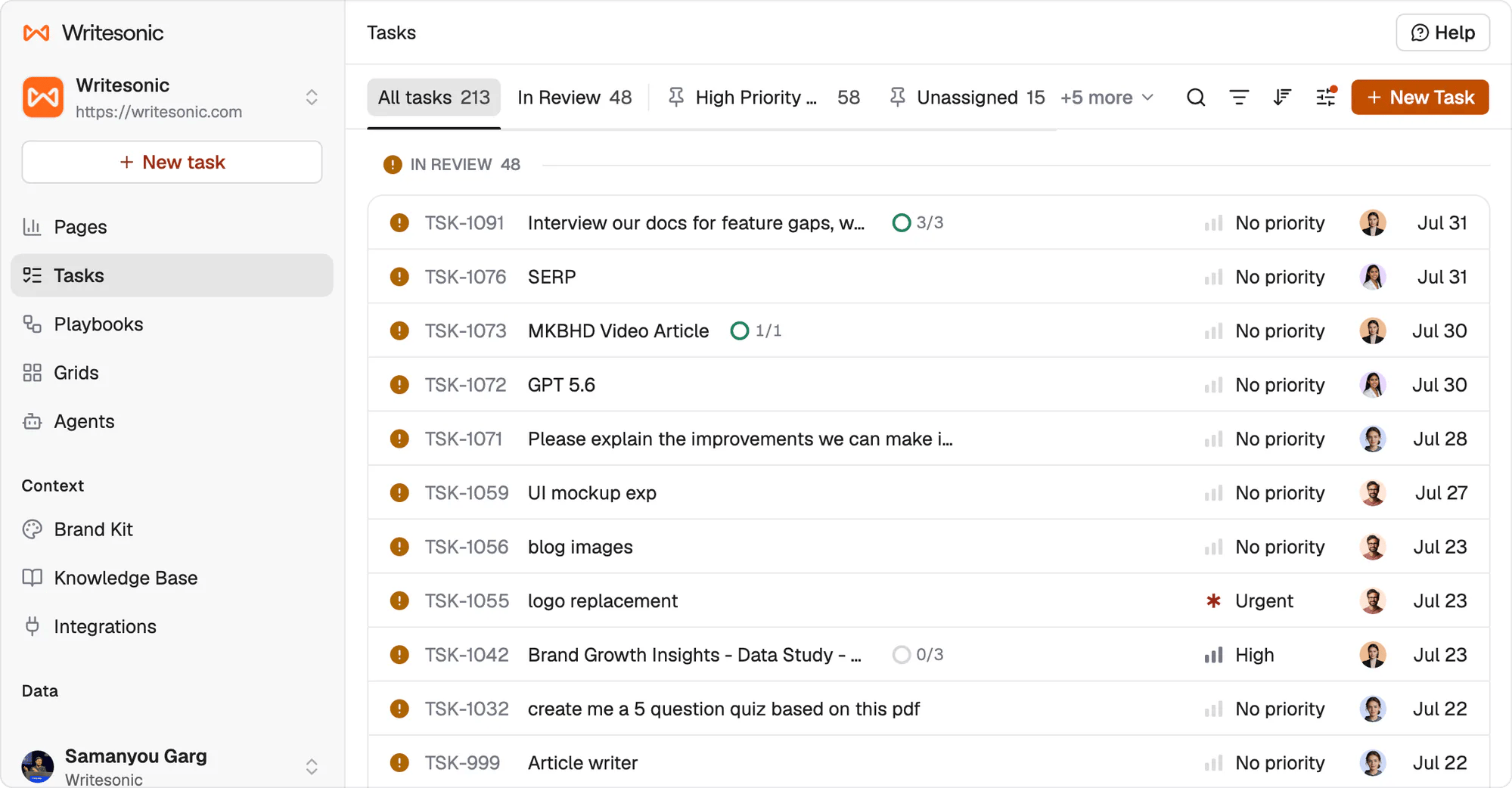The image size is (1512, 788).
Task: Click status icon of TSK-1072
Action: [x=399, y=385]
